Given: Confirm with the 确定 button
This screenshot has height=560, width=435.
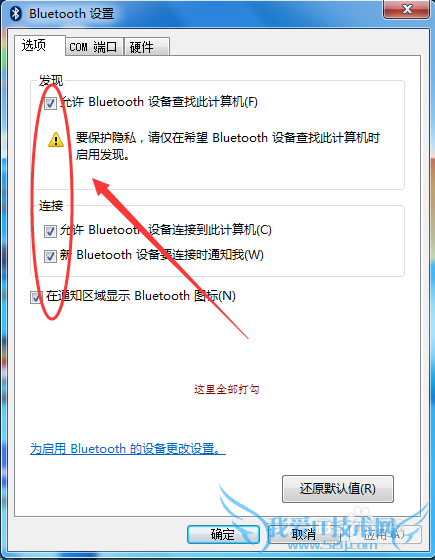Looking at the screenshot, I should point(223,534).
